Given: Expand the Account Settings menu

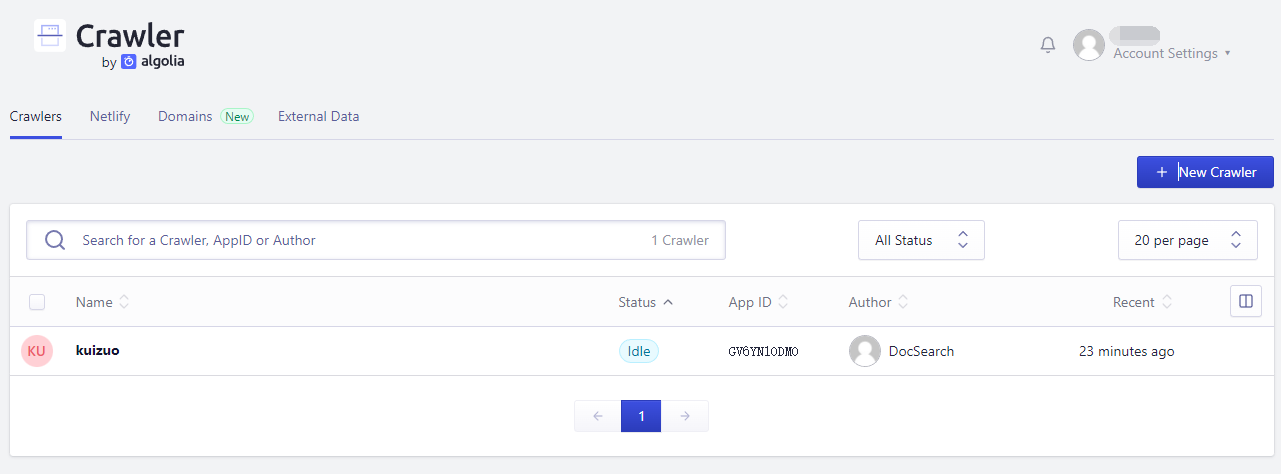Looking at the screenshot, I should coord(1171,53).
